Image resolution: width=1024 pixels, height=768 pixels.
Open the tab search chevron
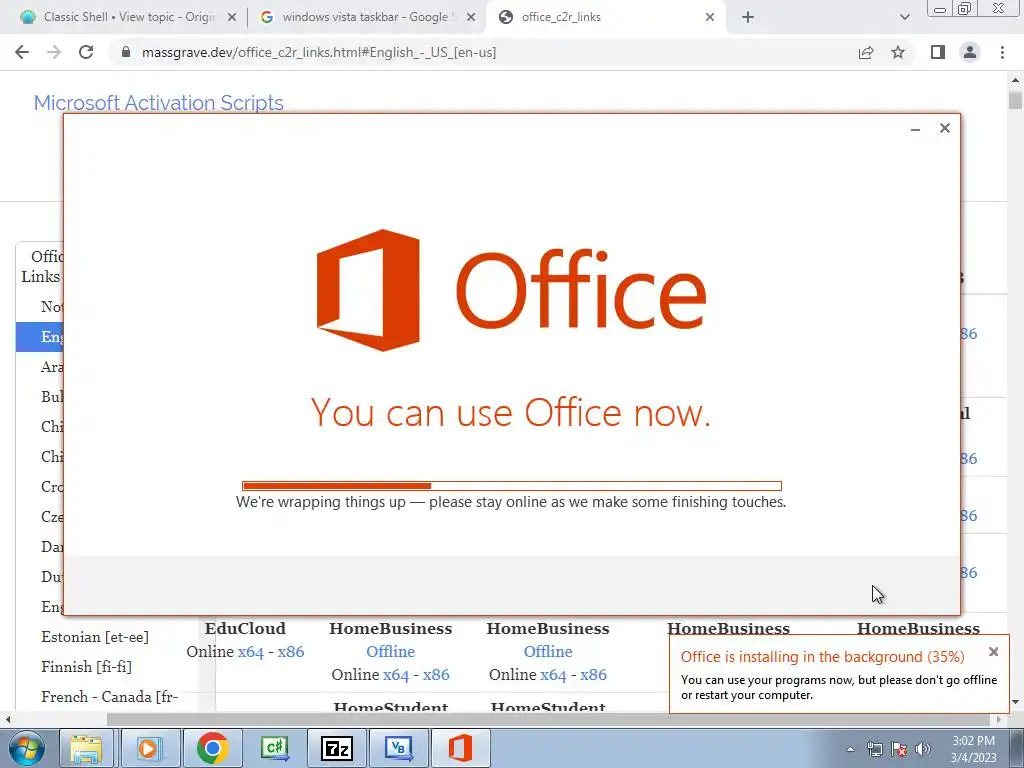(x=904, y=18)
